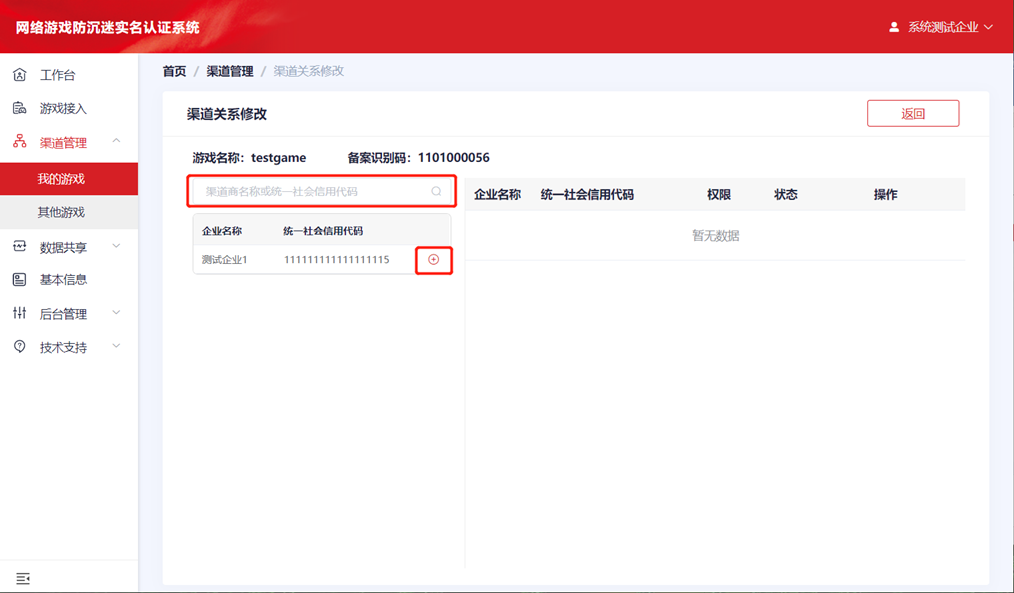Image resolution: width=1014 pixels, height=593 pixels.
Task: Click the 状态 column header
Action: pyautogui.click(x=786, y=195)
